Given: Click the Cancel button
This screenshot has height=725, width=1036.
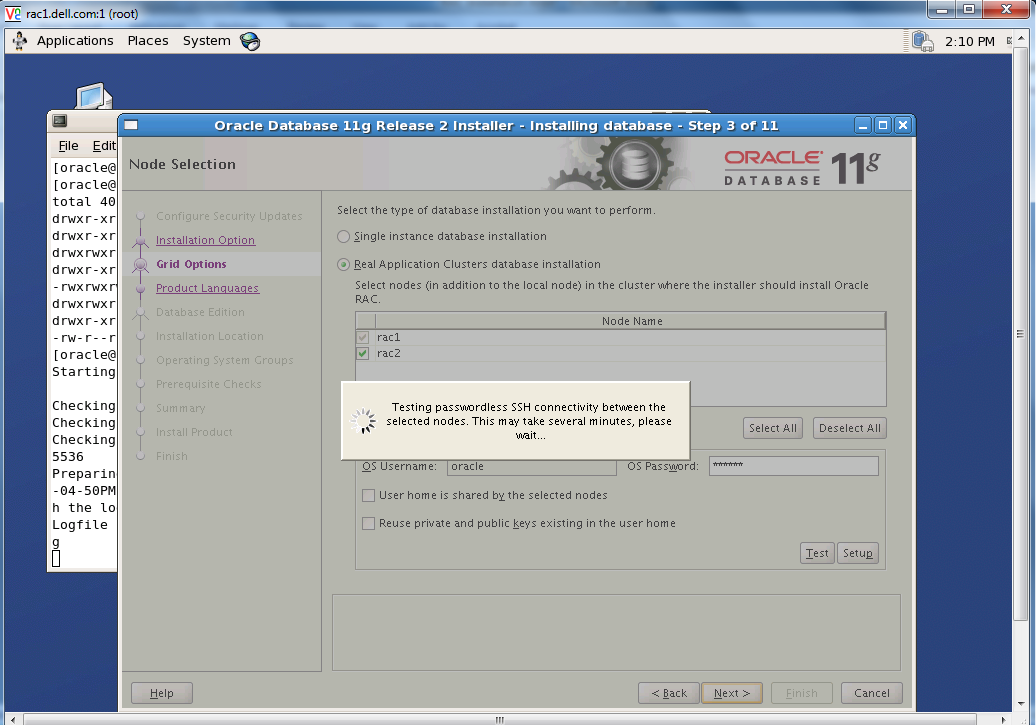Looking at the screenshot, I should pyautogui.click(x=871, y=693).
